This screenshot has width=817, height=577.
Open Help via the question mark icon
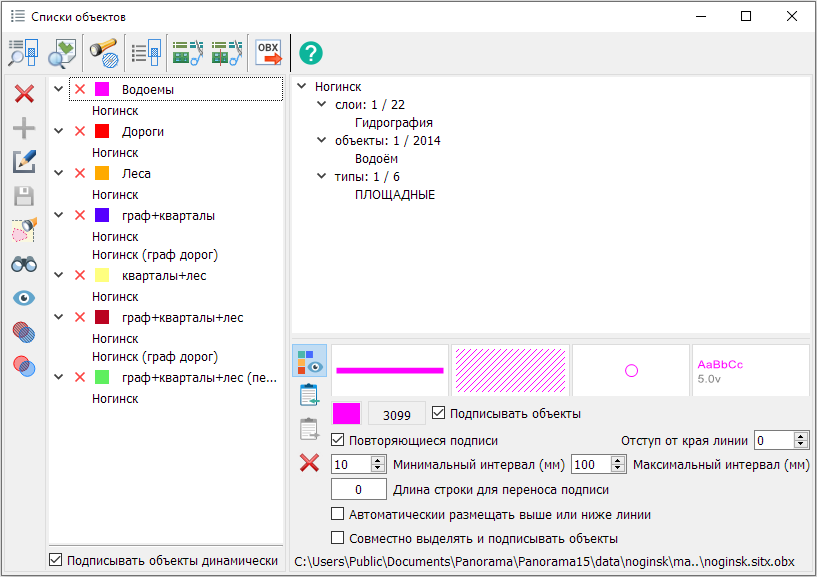(311, 53)
